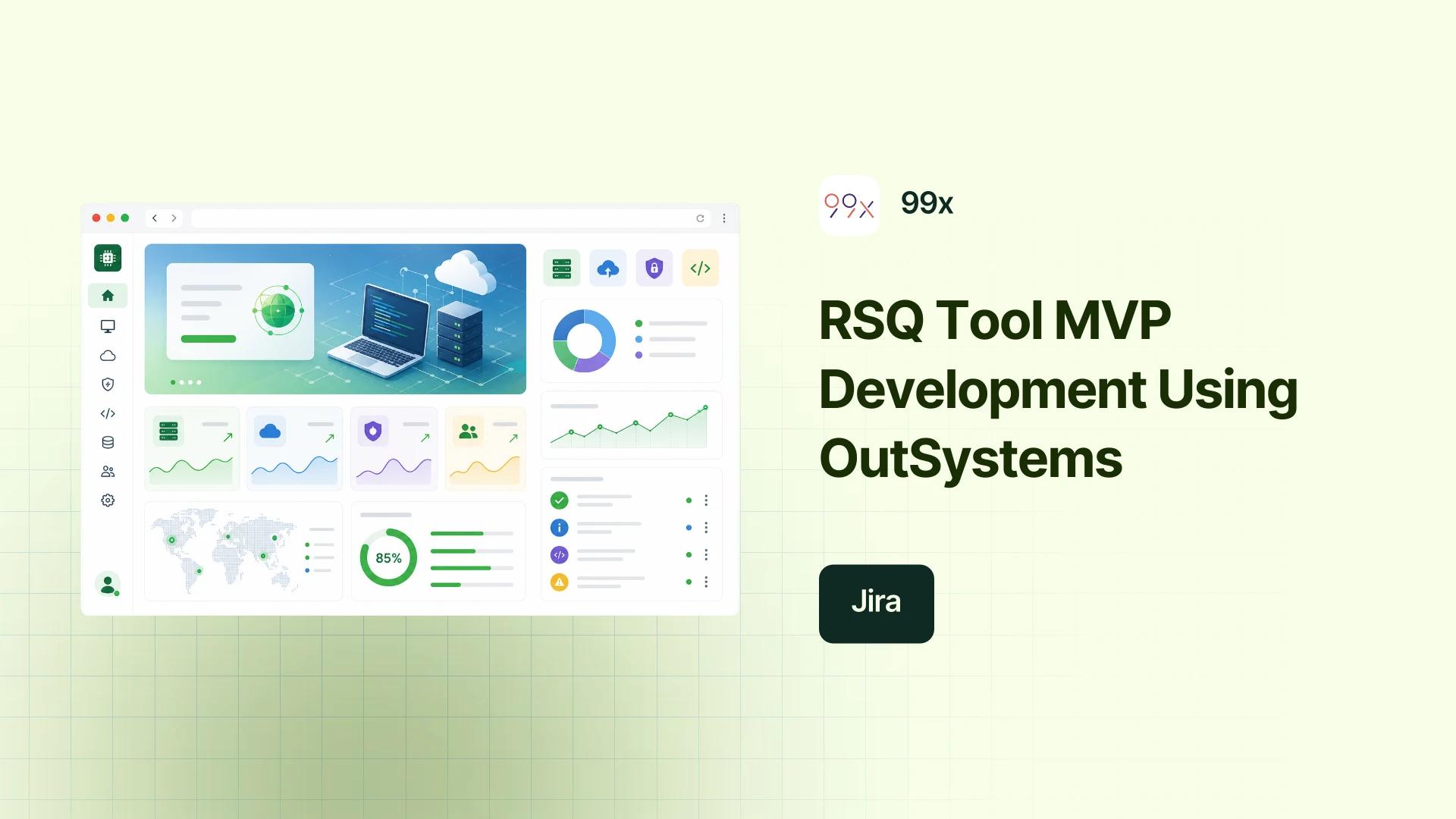This screenshot has height=819, width=1456.
Task: Open the browser three-dot menu
Action: 724,218
